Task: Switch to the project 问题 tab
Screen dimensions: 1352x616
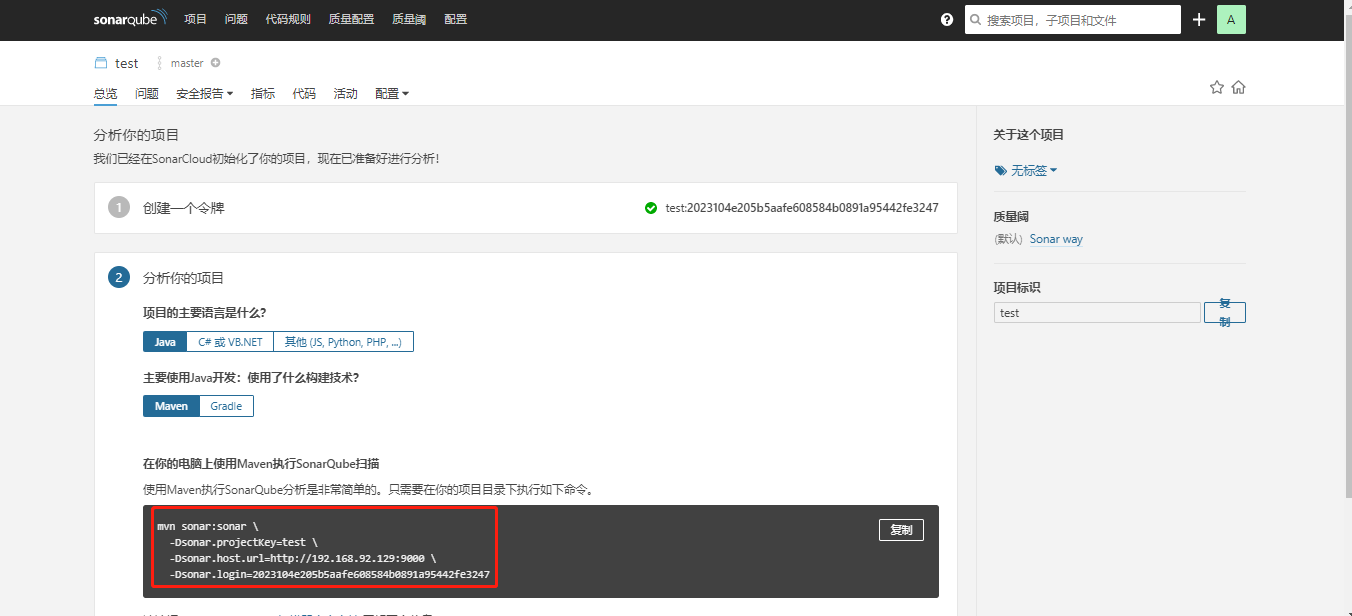Action: 147,94
